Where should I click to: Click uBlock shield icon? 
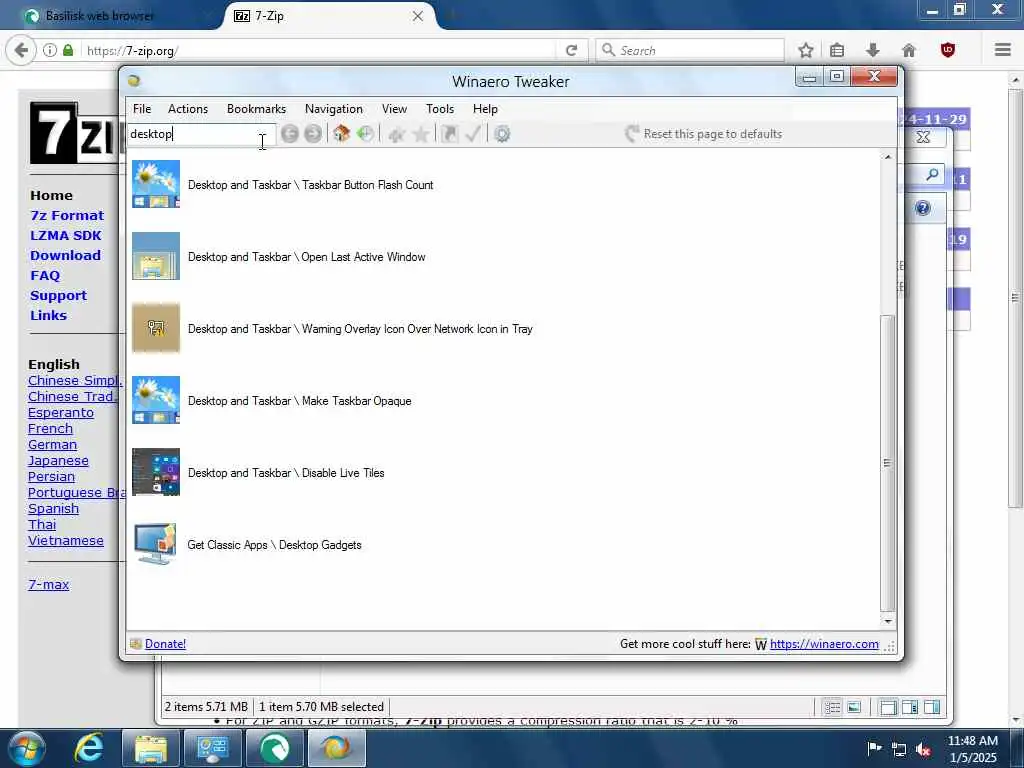948,50
